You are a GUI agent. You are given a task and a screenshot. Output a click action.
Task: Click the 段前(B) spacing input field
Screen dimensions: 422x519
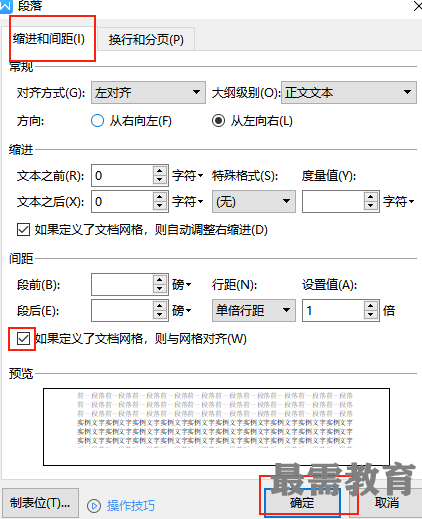[122, 284]
